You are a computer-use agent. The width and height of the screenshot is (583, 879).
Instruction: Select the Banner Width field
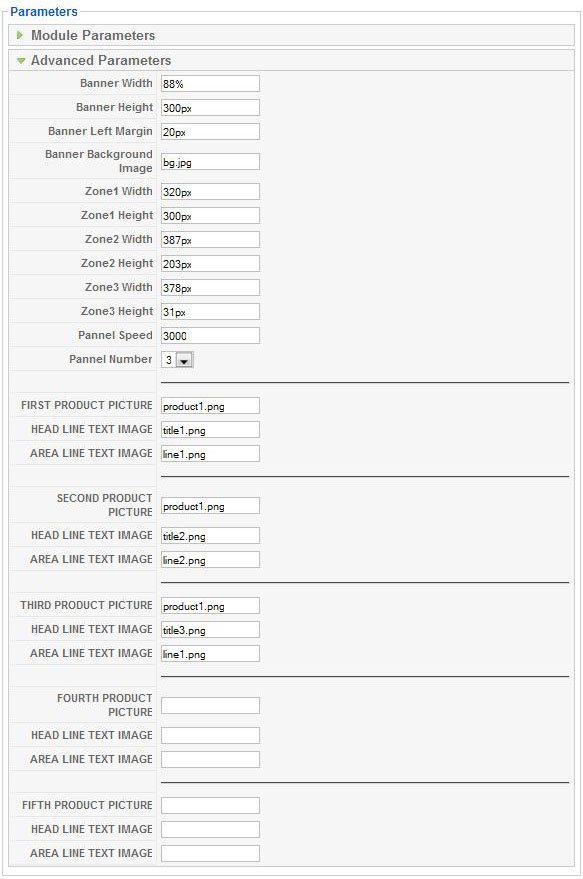pos(210,84)
